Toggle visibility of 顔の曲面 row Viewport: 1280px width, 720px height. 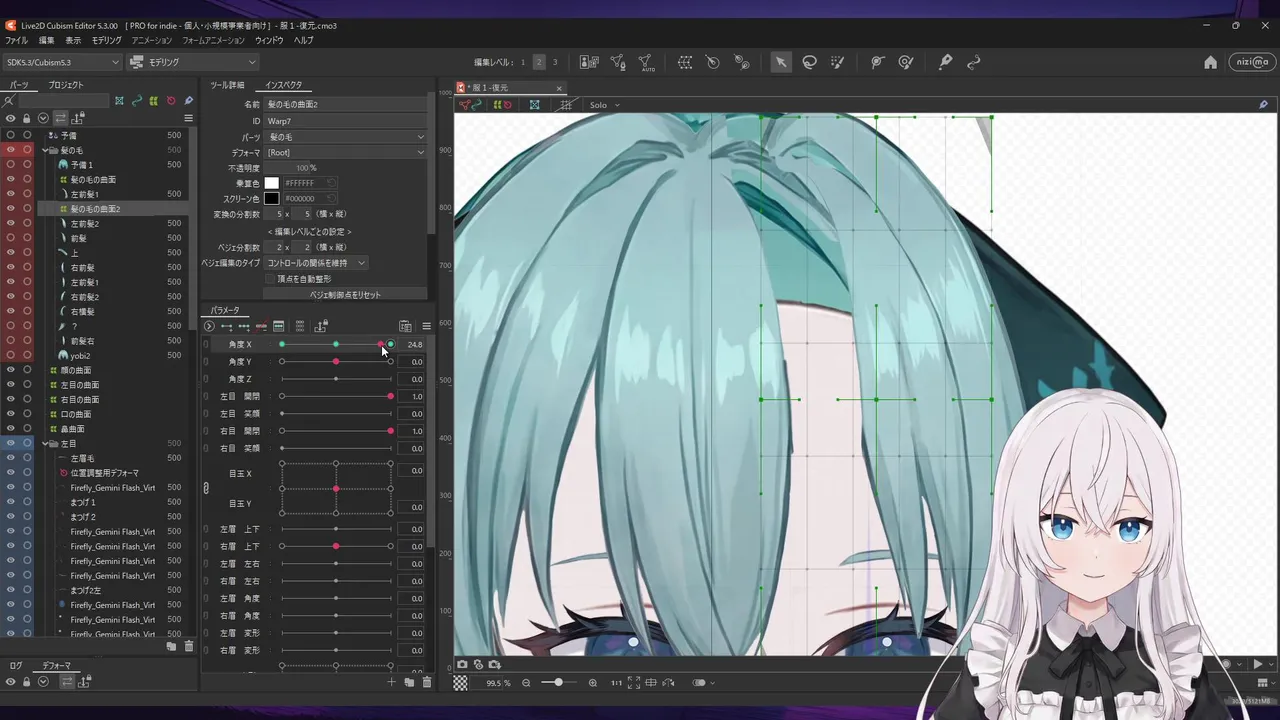click(11, 370)
